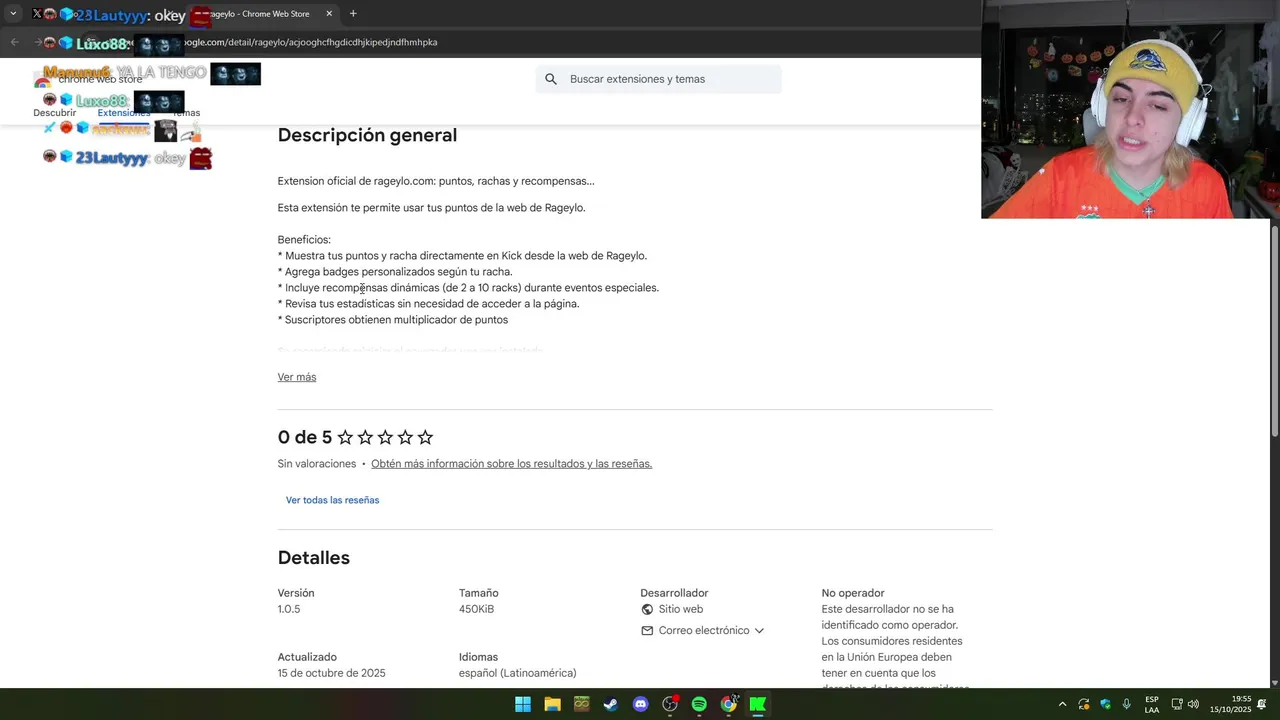Image resolution: width=1280 pixels, height=720 pixels.
Task: Click the date '15 de octubre de 2025'
Action: coord(331,673)
